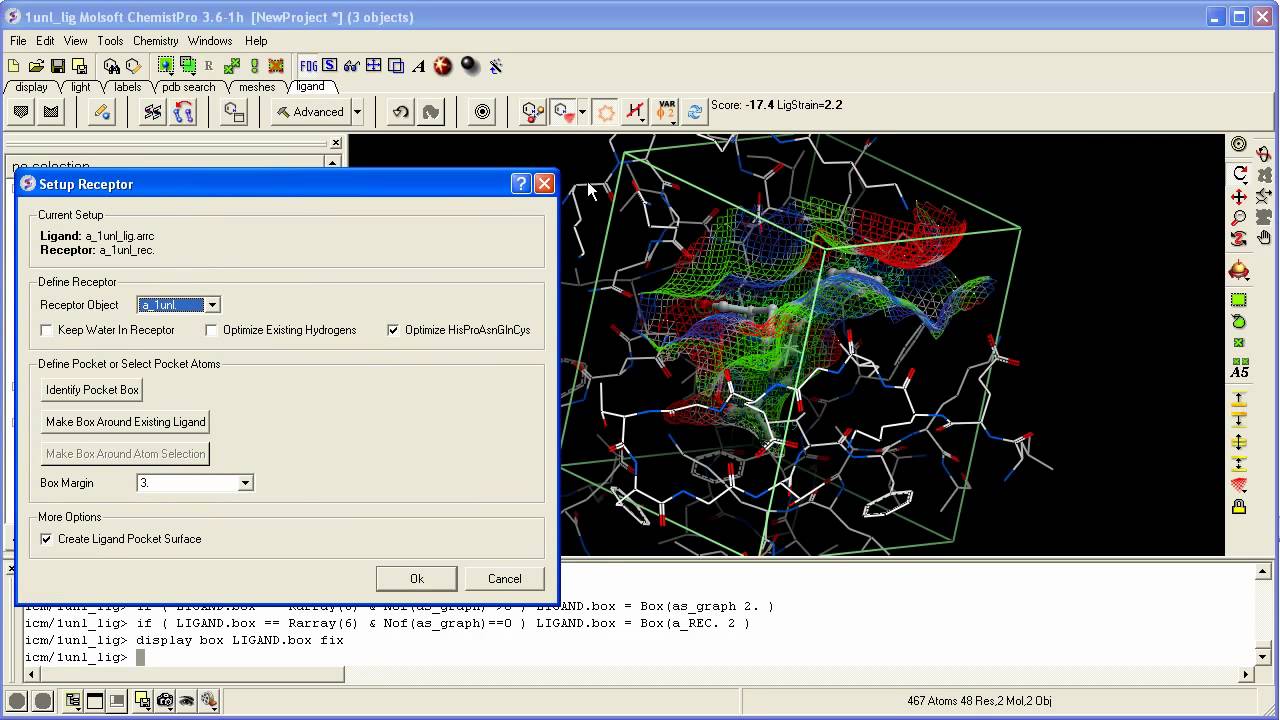Click the Setup Receptor dialog help button
1280x720 pixels.
click(x=521, y=184)
